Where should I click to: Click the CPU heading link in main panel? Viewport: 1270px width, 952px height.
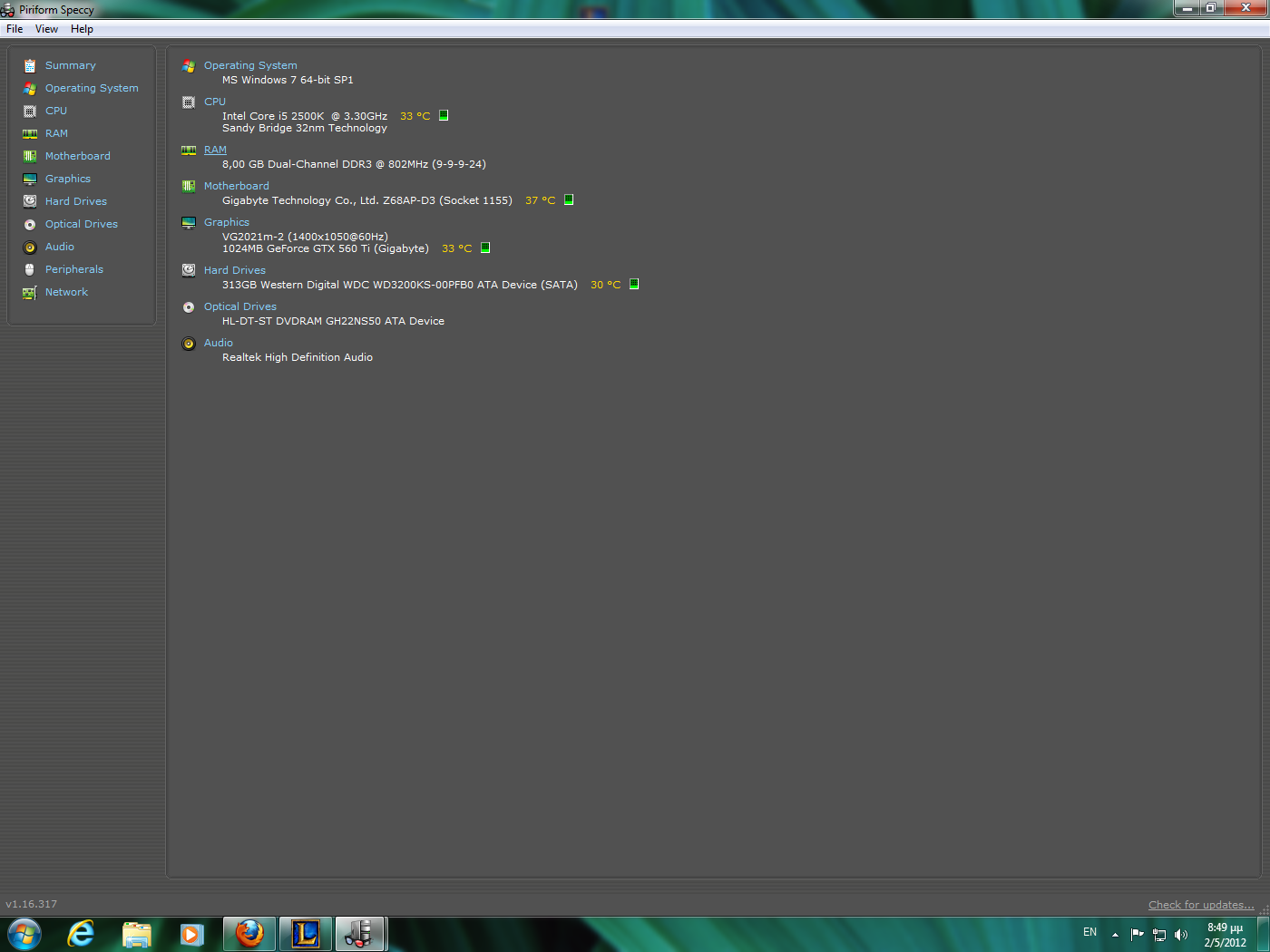(x=215, y=102)
